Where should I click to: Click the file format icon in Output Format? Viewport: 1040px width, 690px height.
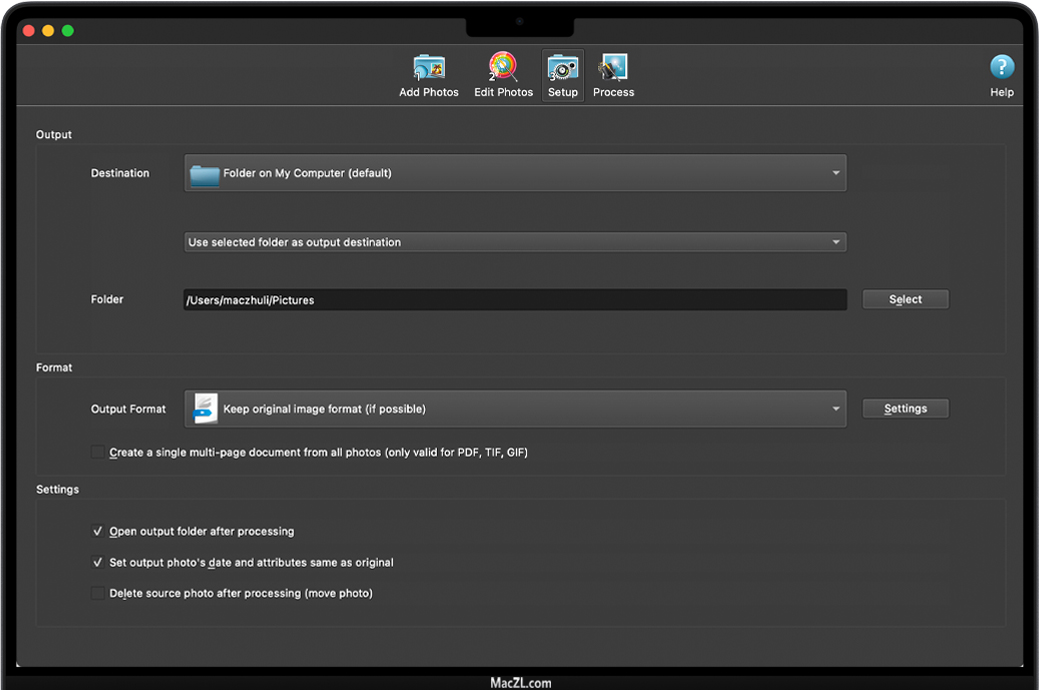205,408
